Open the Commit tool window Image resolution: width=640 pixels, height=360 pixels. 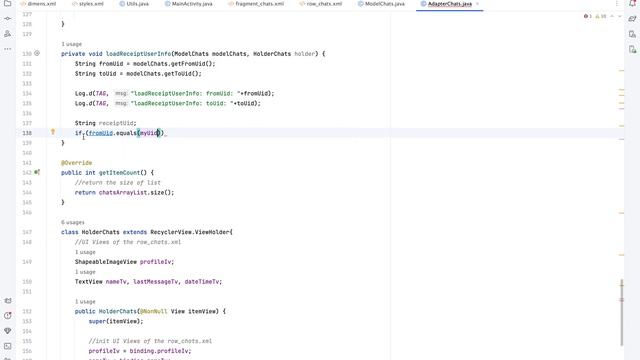click(x=7, y=19)
